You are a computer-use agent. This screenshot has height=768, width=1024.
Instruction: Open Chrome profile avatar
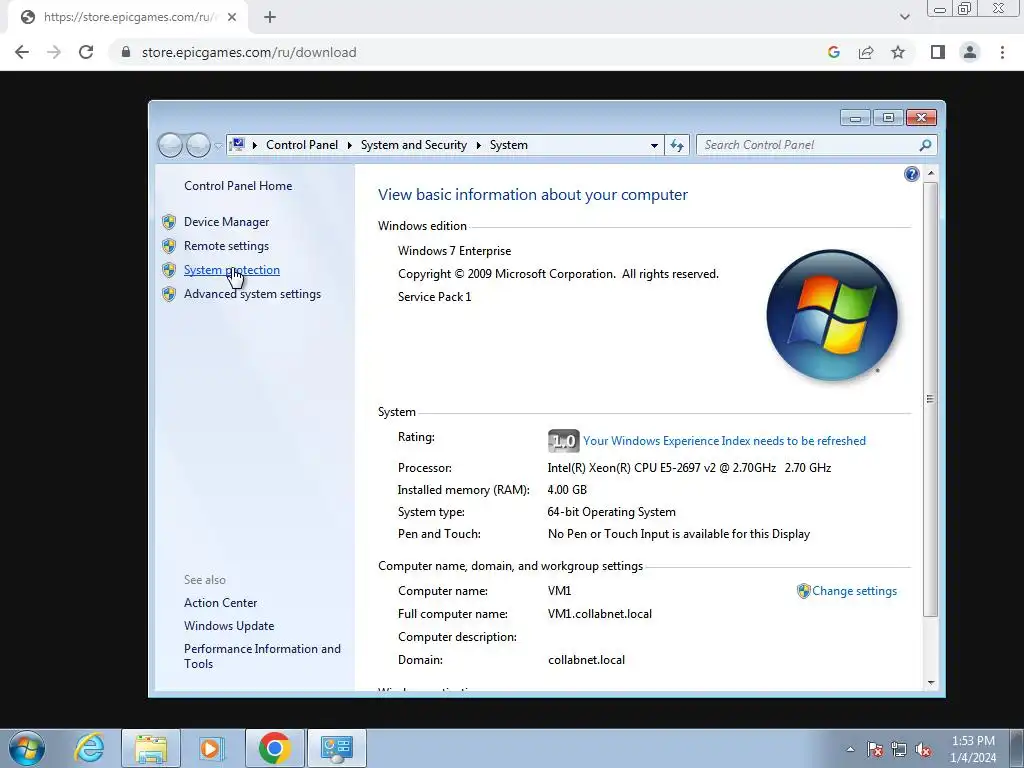tap(970, 52)
